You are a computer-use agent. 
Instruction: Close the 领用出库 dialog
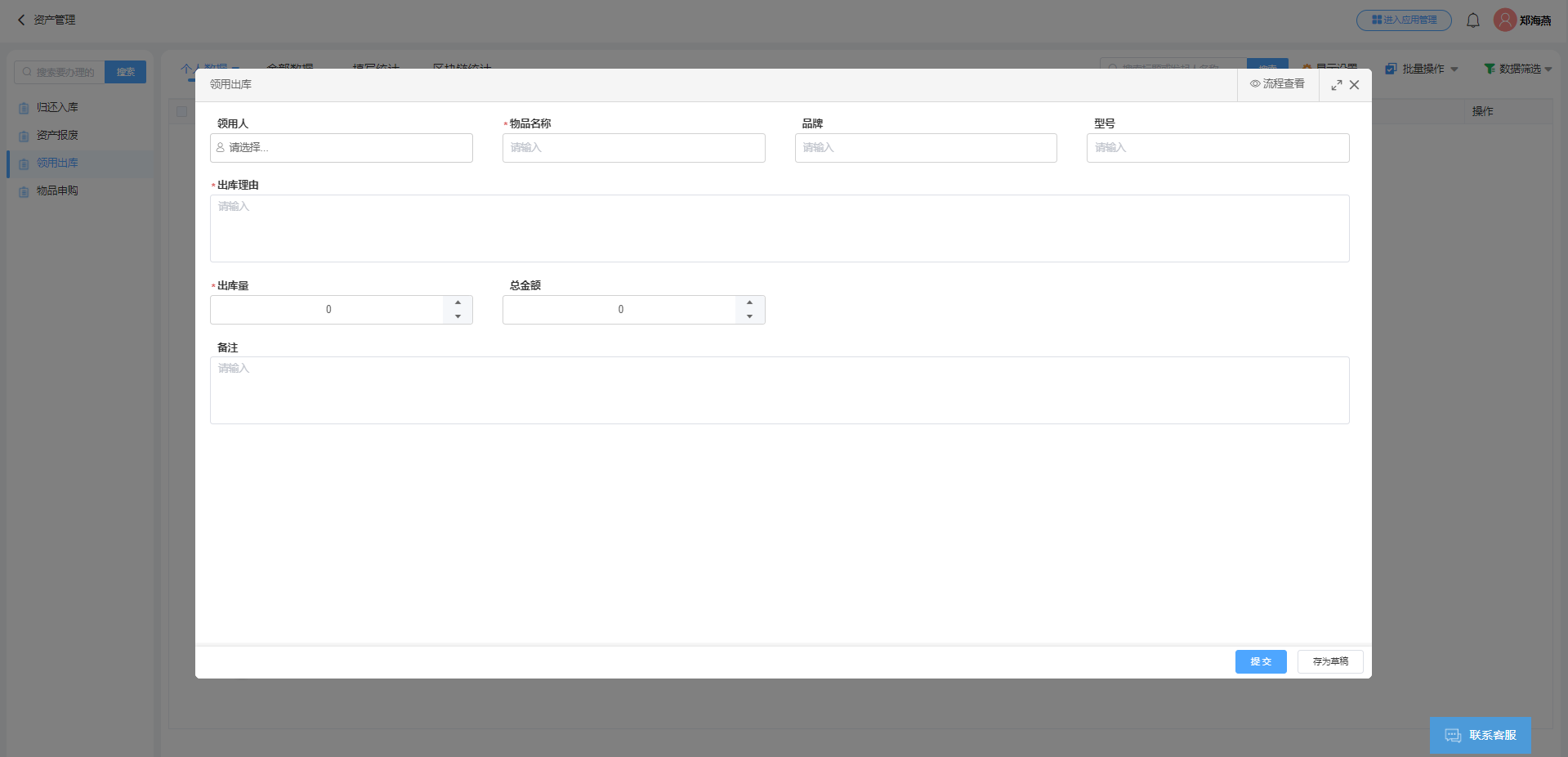pos(1354,85)
